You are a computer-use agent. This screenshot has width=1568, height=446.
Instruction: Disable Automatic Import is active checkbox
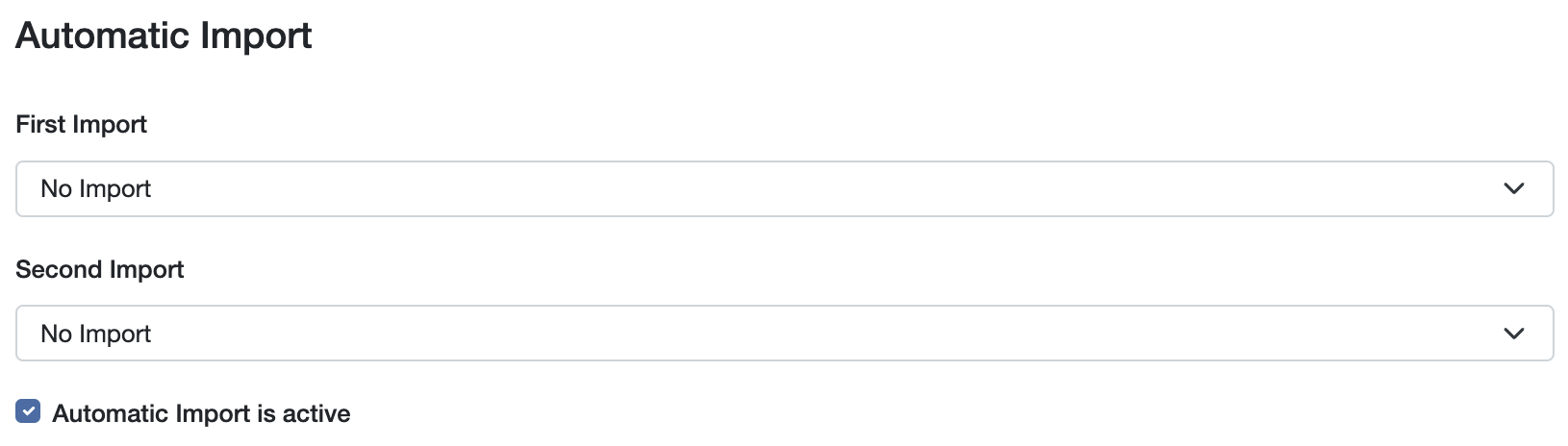click(28, 412)
